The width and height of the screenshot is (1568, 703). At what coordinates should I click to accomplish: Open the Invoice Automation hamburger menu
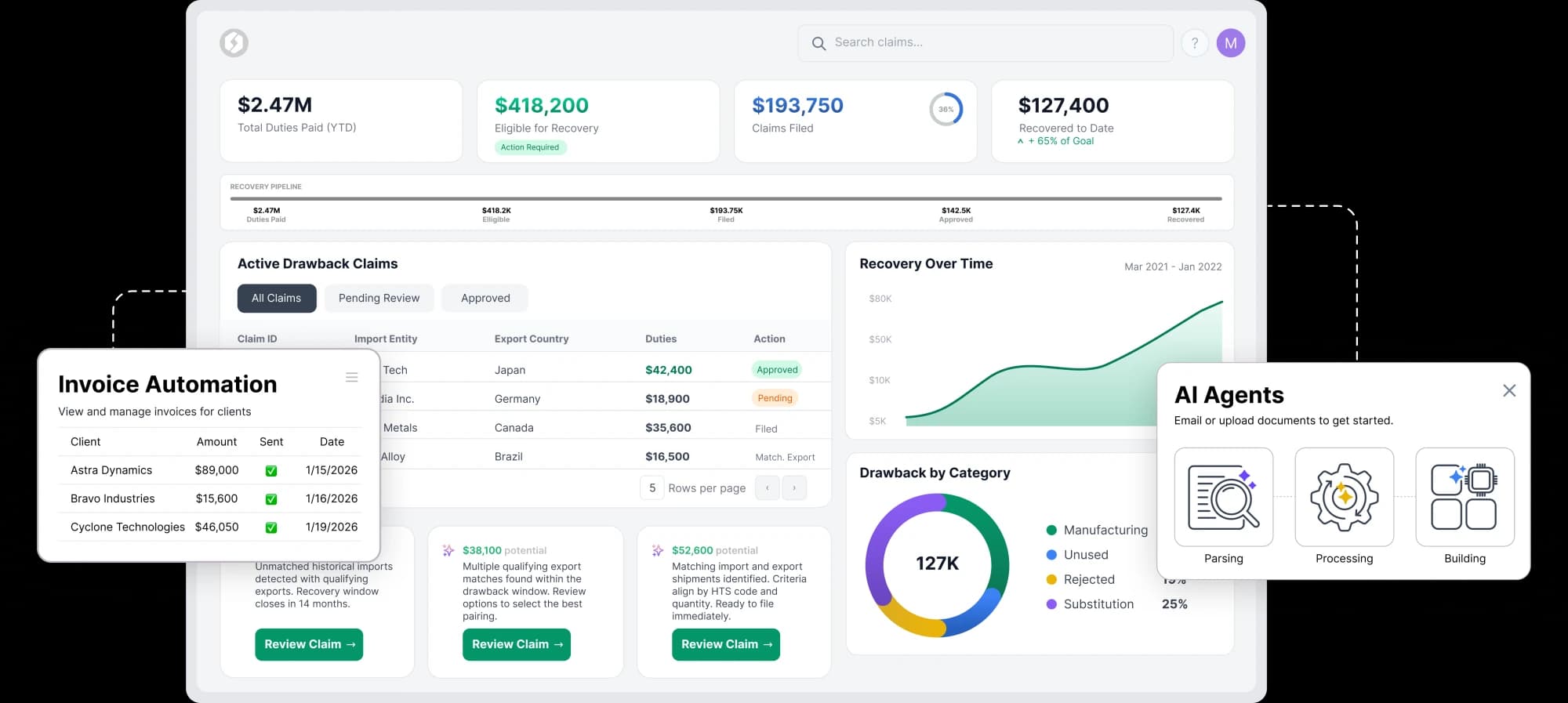point(352,378)
